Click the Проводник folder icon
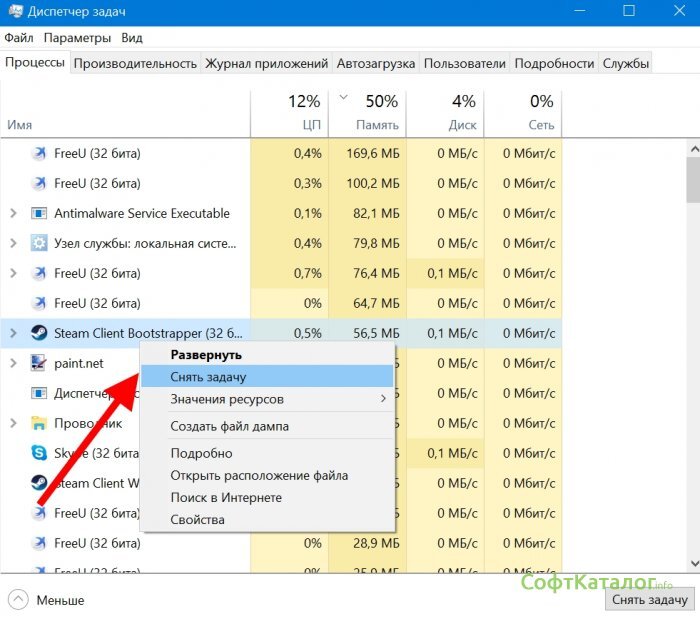The height and width of the screenshot is (624, 700). click(x=39, y=423)
